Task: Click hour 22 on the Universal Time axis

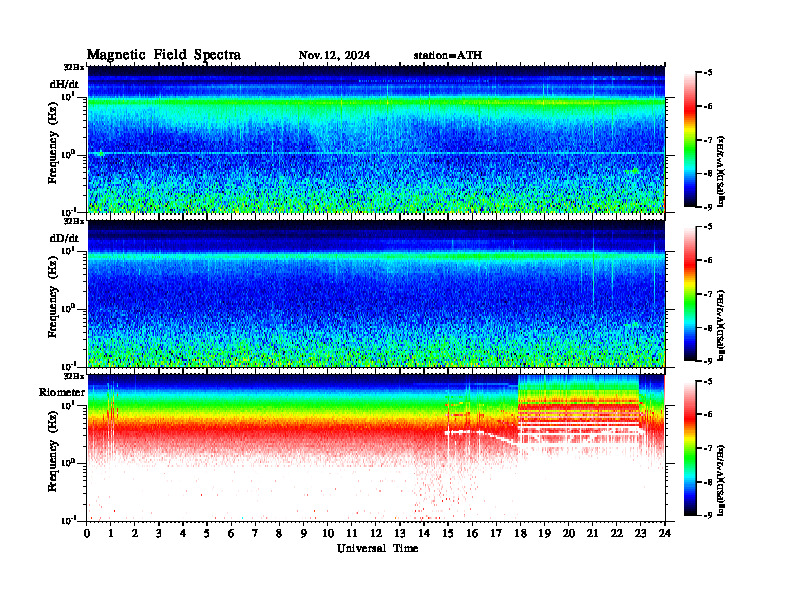Action: pyautogui.click(x=617, y=534)
